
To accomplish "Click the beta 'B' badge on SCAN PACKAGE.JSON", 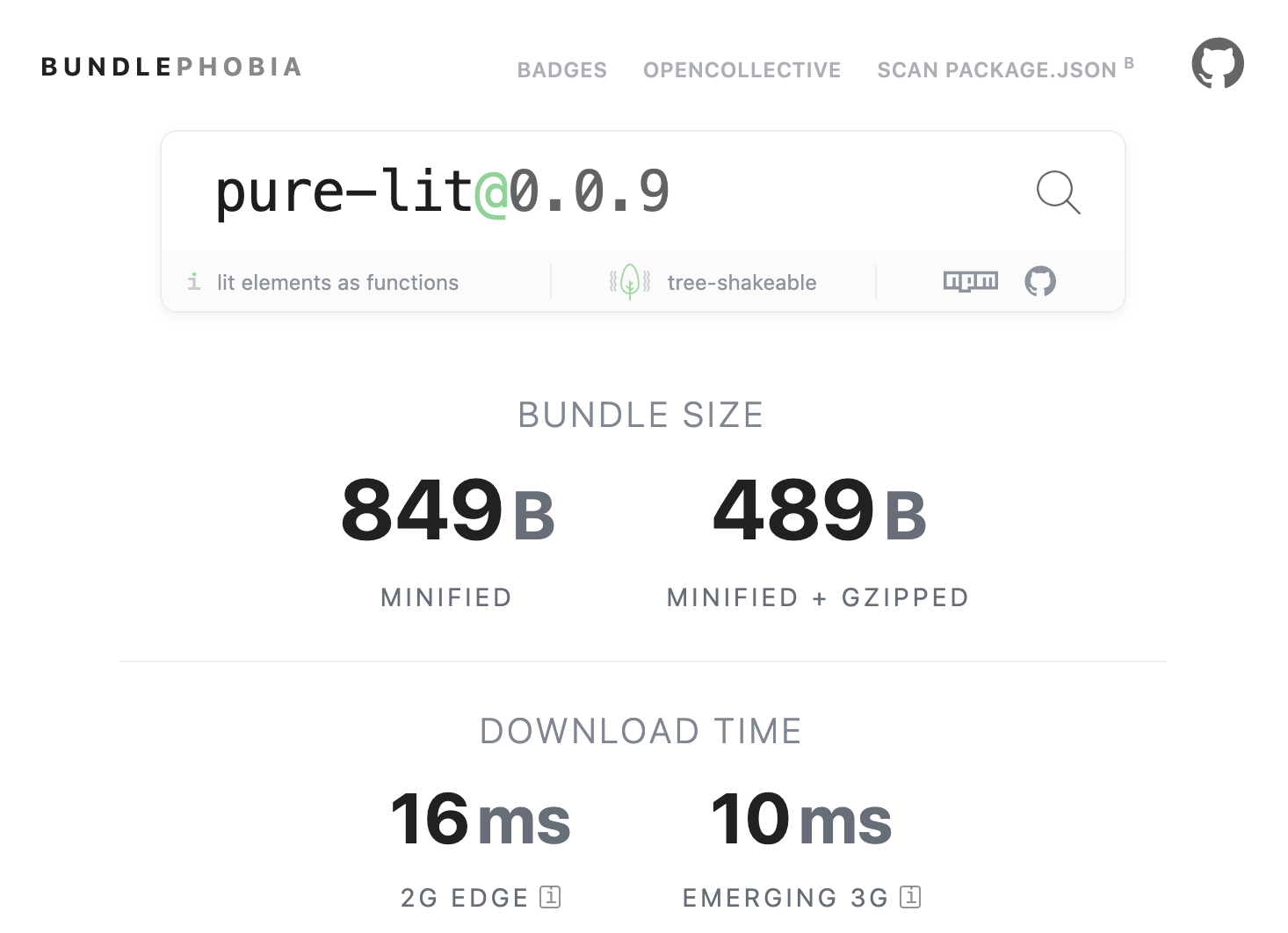I will coord(1129,61).
